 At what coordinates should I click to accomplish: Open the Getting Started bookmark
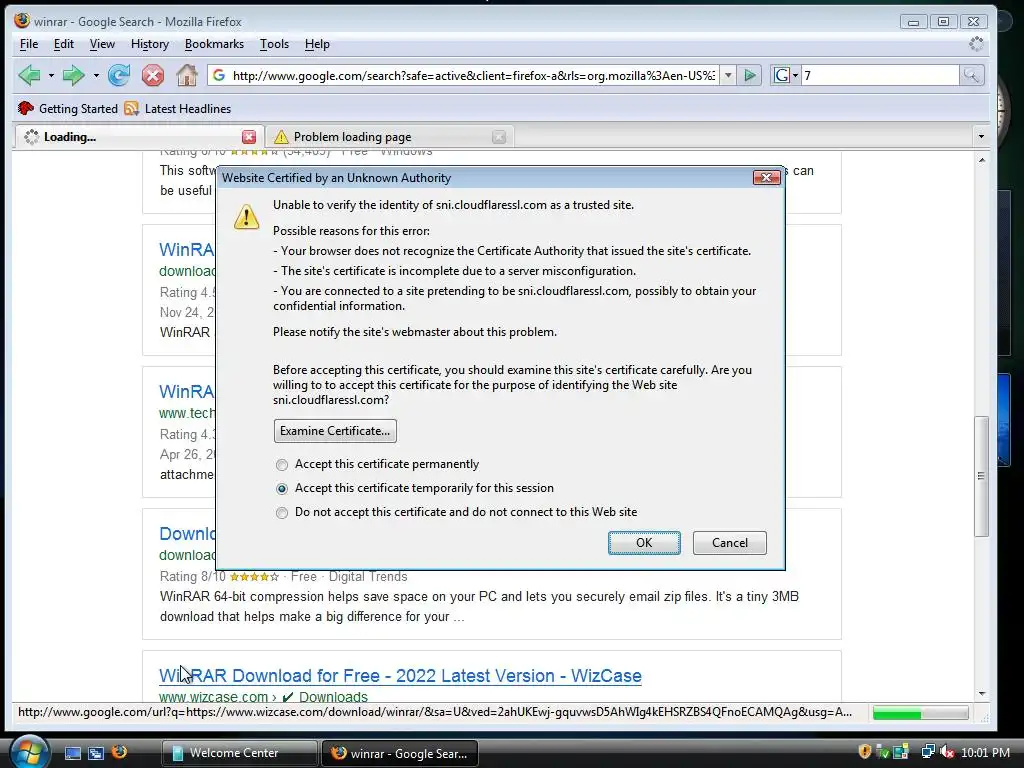(68, 108)
